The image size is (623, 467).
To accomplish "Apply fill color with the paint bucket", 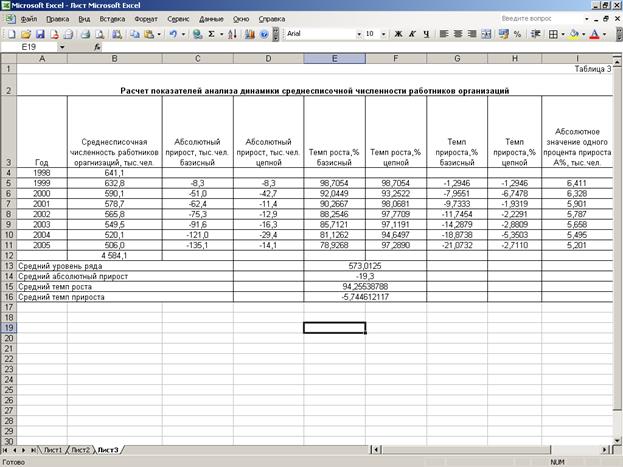I will (573, 34).
